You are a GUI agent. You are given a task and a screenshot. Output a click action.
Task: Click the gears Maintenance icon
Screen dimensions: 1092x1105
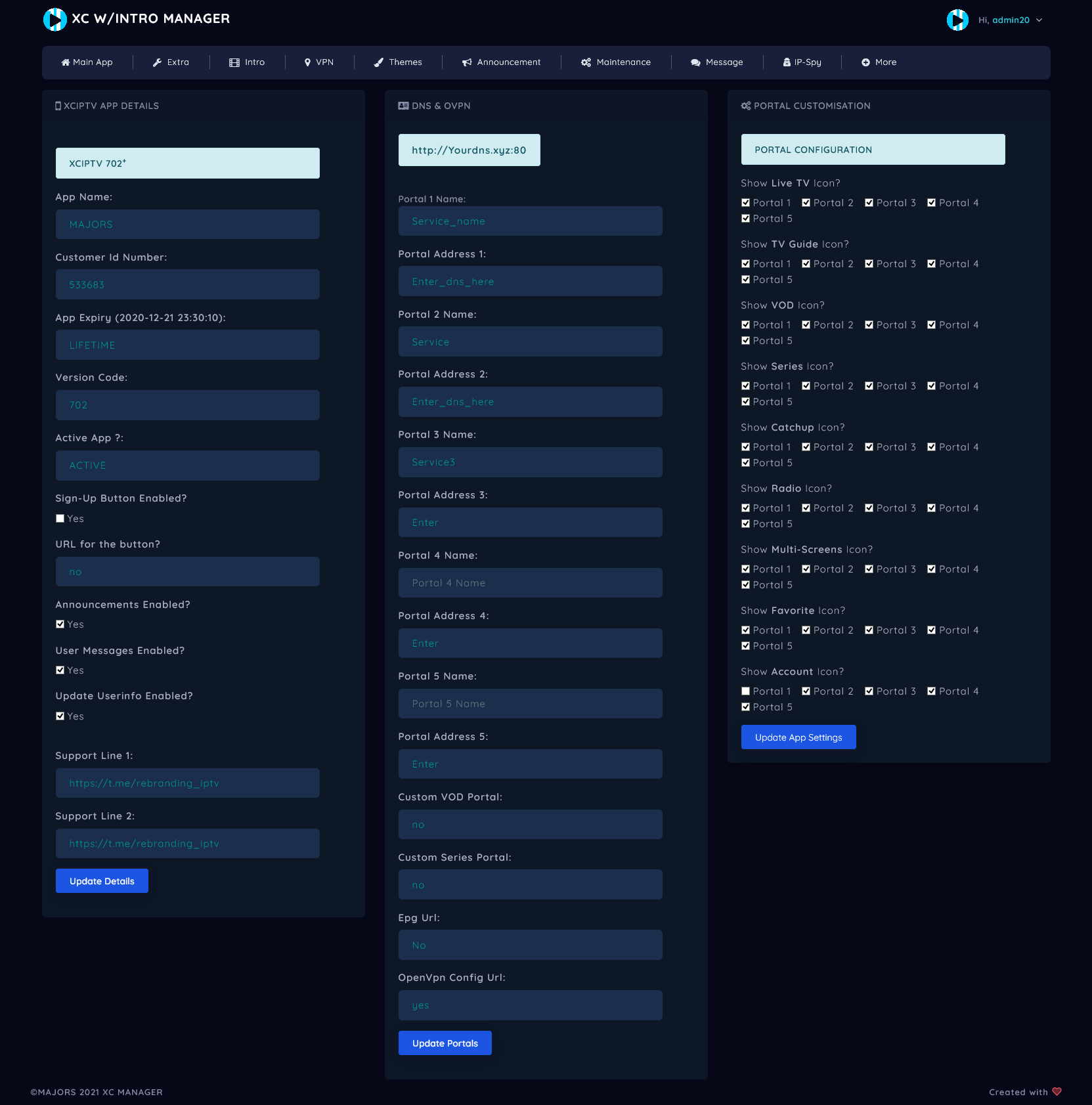point(586,62)
